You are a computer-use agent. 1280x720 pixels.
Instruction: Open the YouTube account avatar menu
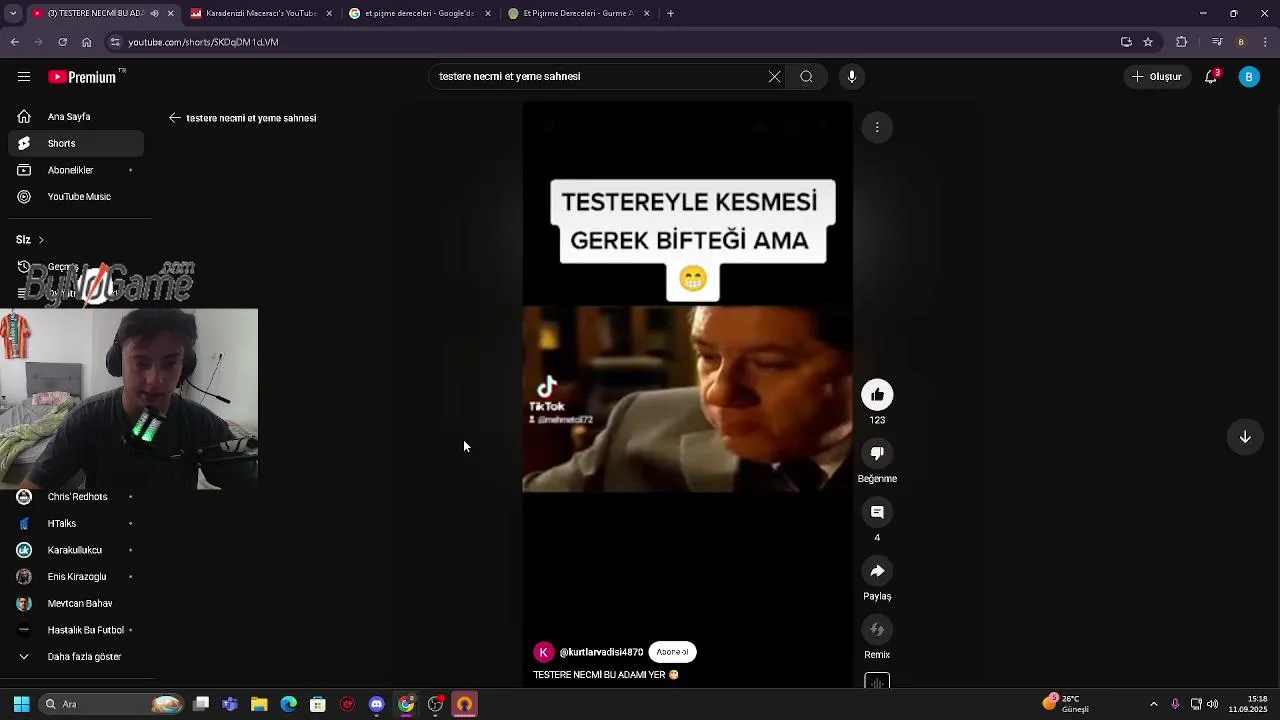(x=1249, y=77)
